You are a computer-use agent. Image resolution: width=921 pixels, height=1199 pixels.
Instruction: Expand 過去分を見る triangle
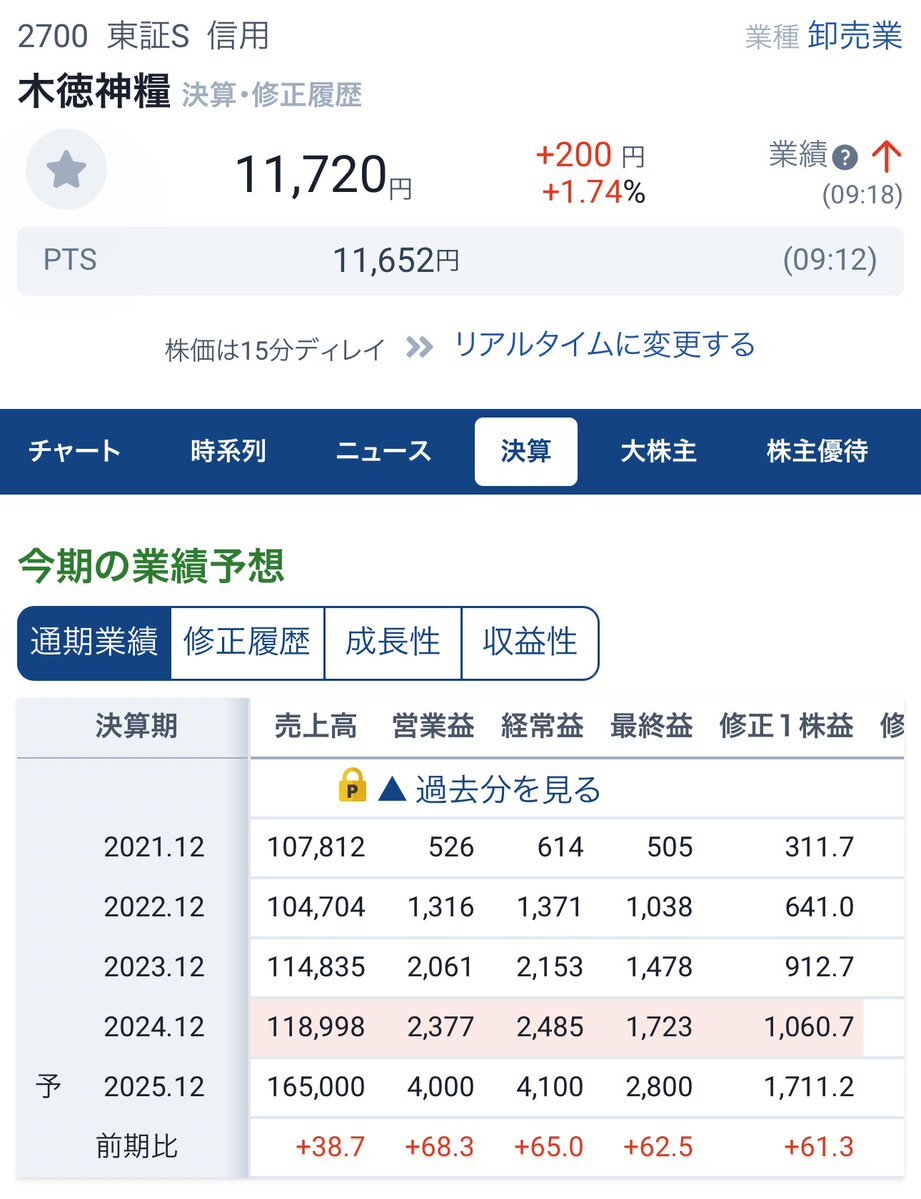(392, 788)
